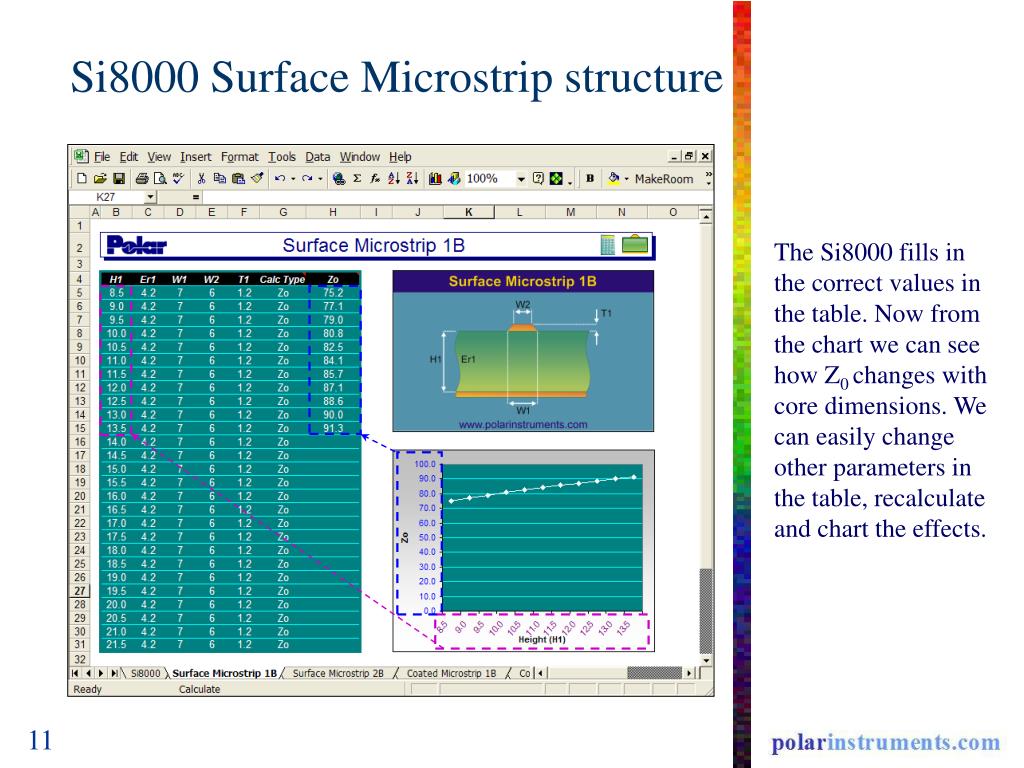
Task: Sort ascending with the A-Z icon
Action: (x=394, y=178)
